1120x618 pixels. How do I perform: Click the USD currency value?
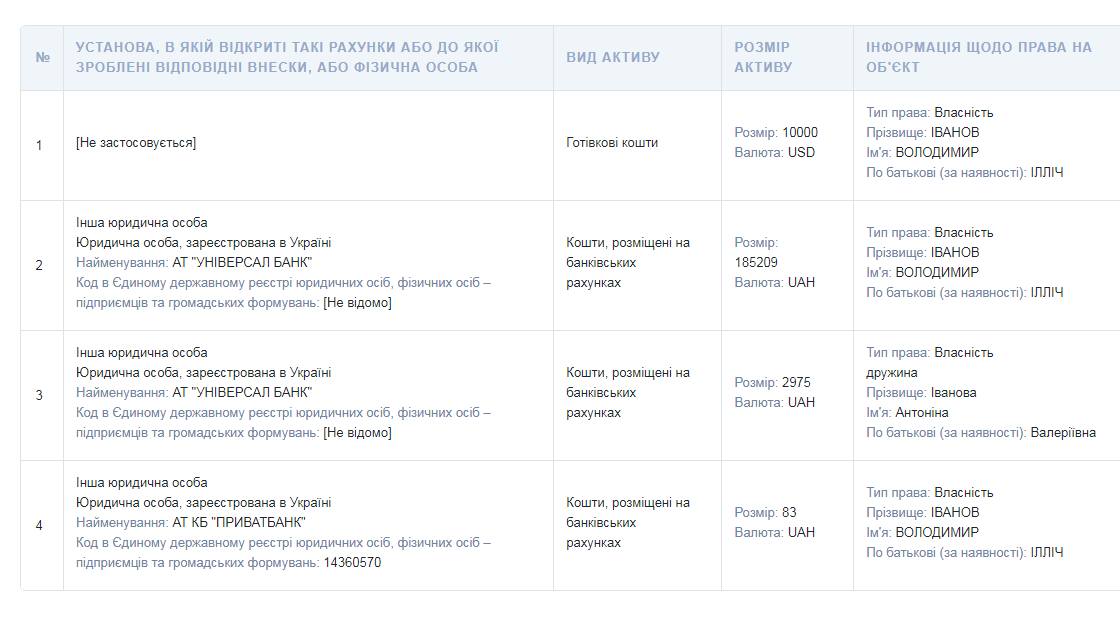(801, 153)
